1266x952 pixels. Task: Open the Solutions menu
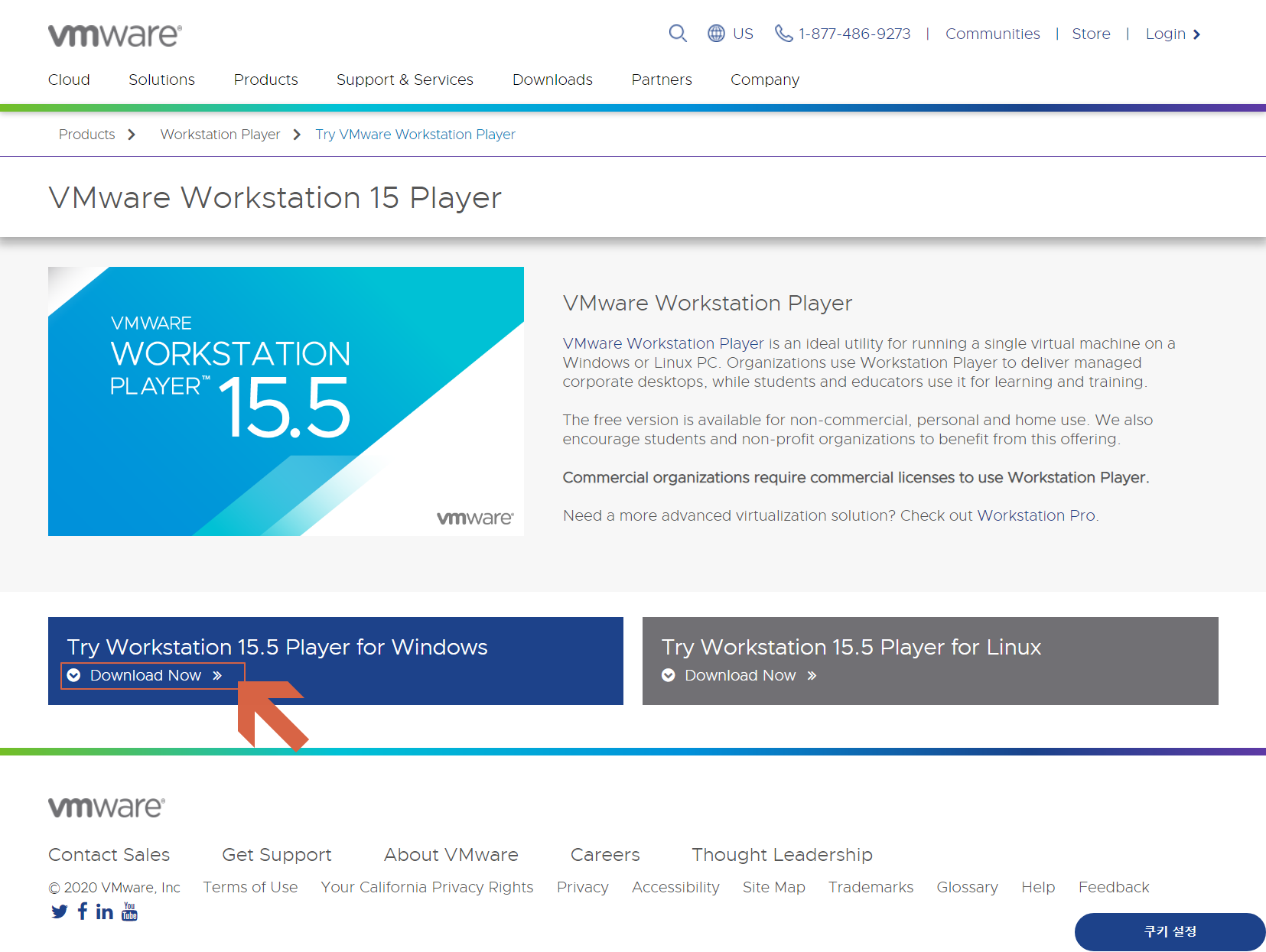point(161,80)
